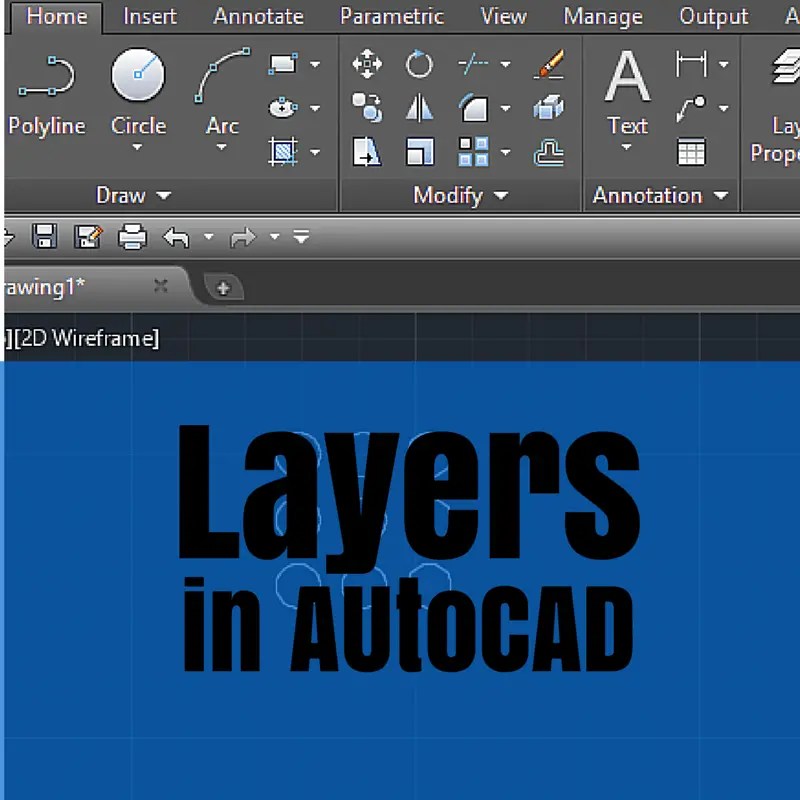Select the Text annotation tool
Image resolution: width=800 pixels, height=800 pixels.
(x=628, y=93)
